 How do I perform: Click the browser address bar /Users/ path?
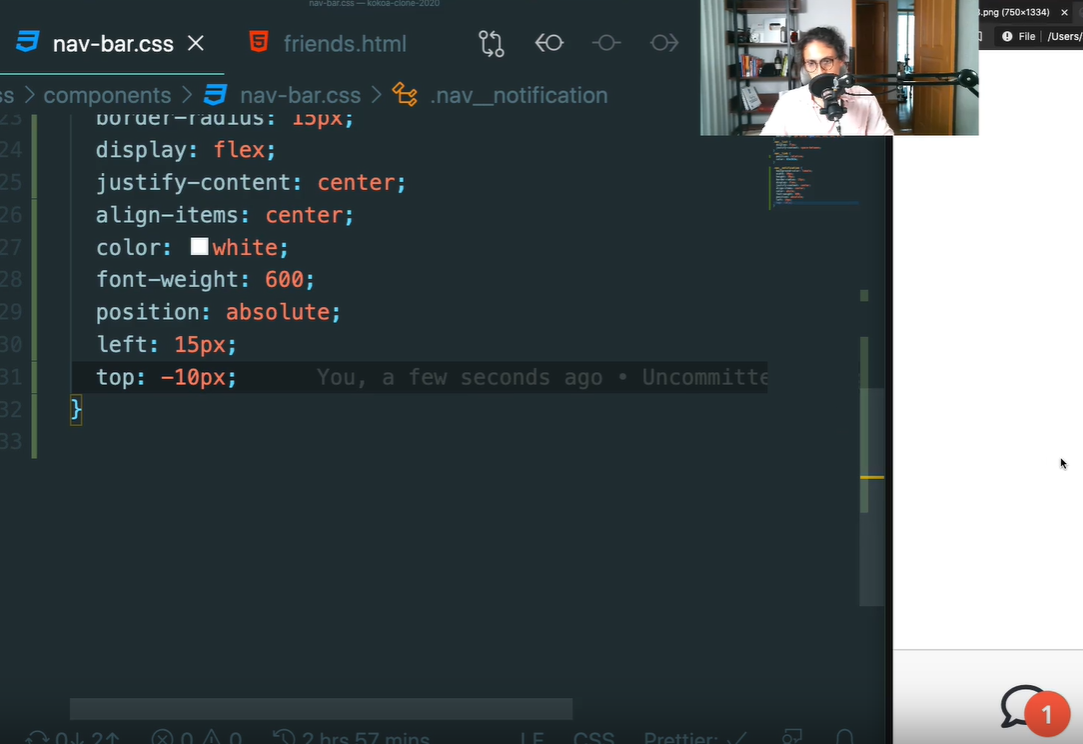coord(1064,37)
